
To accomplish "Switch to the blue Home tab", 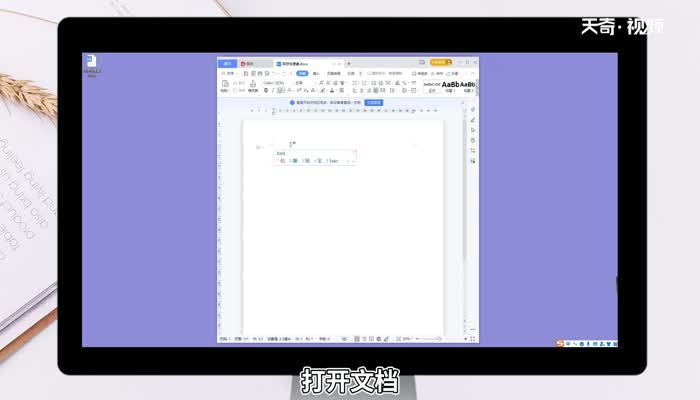I will tap(227, 64).
